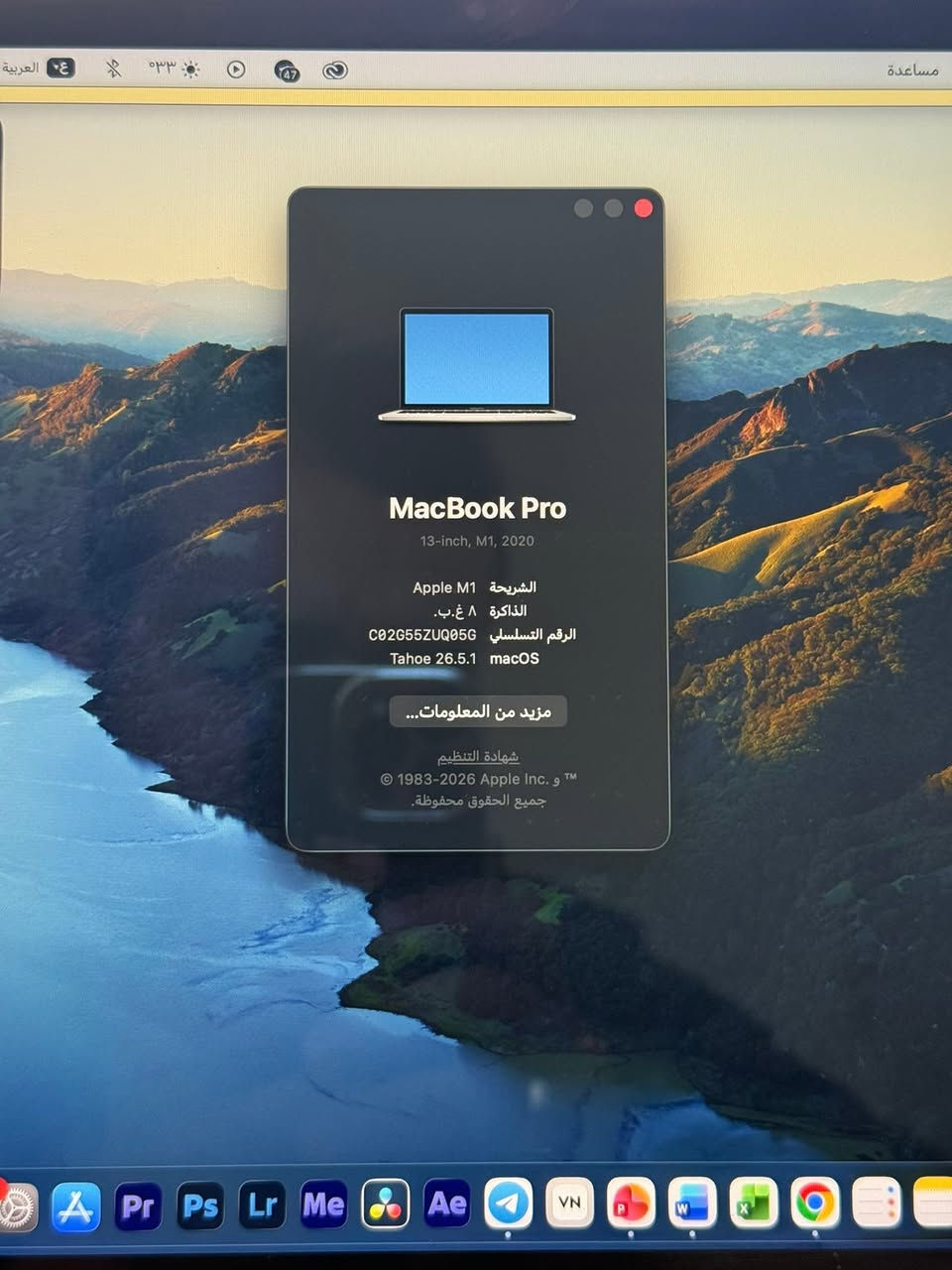Screen dimensions: 952x1270
Task: Open Microsoft Excel from the dock
Action: point(754,1204)
